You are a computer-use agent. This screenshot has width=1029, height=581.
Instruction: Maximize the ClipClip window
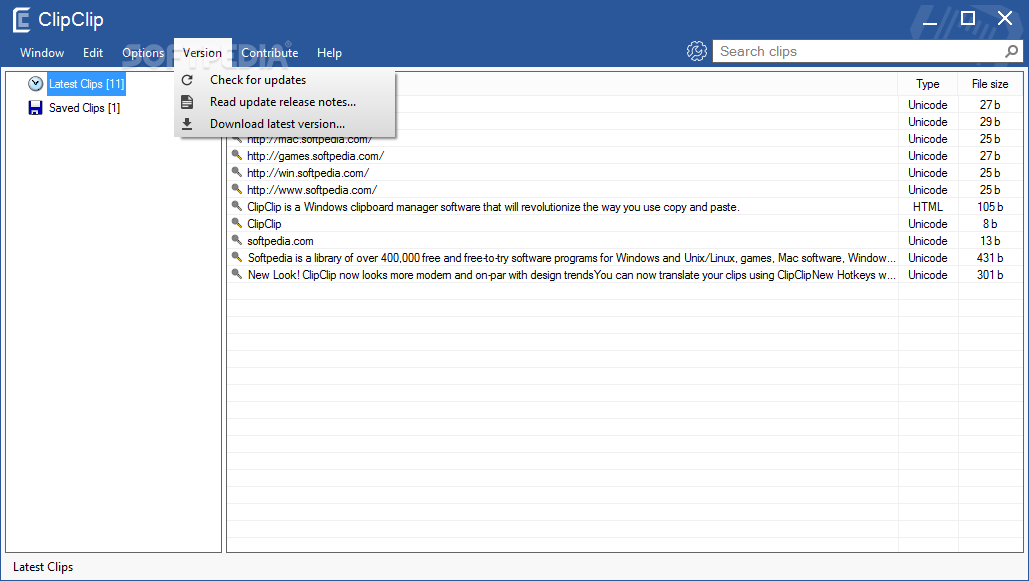click(x=967, y=18)
